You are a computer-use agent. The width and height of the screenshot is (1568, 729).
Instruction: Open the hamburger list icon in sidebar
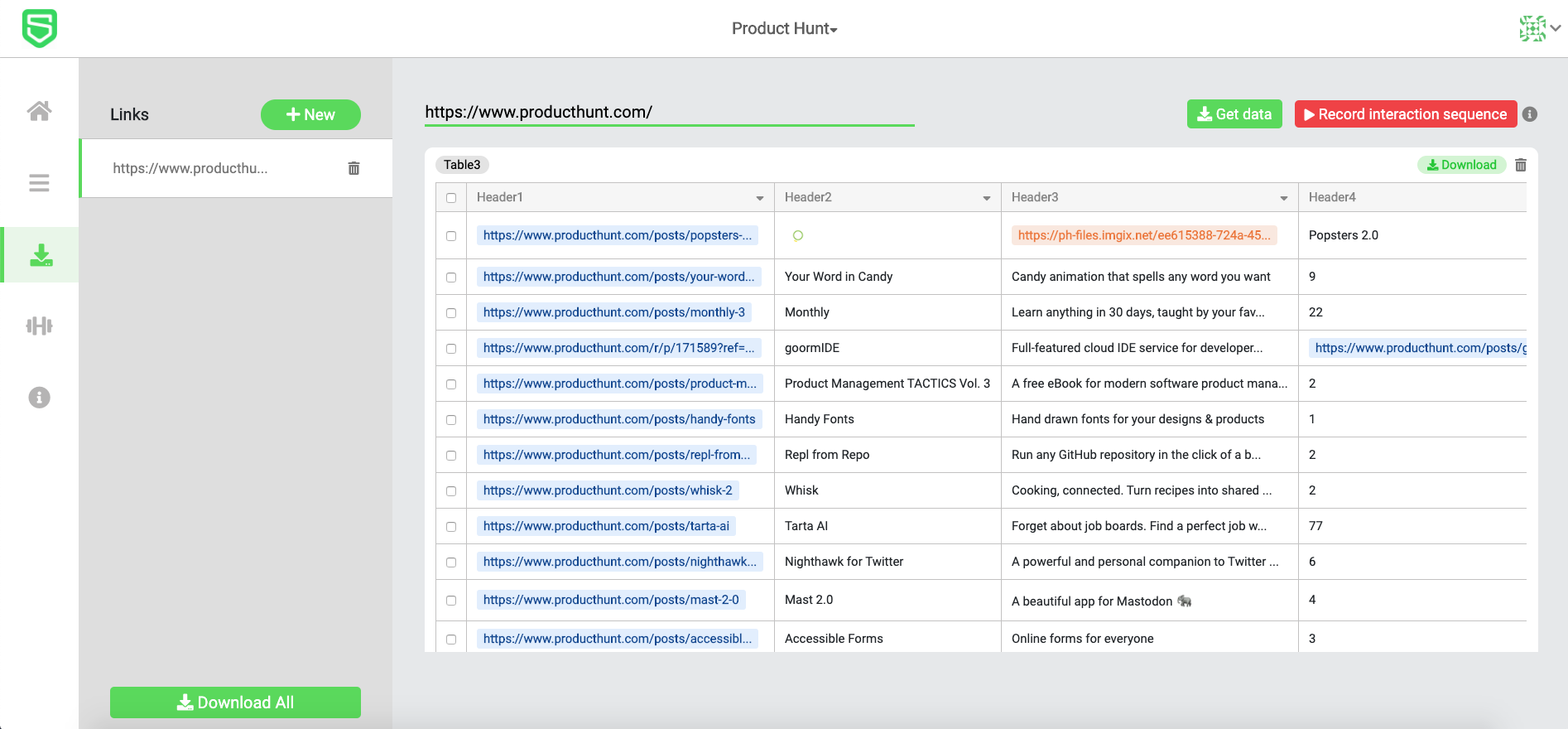point(39,183)
